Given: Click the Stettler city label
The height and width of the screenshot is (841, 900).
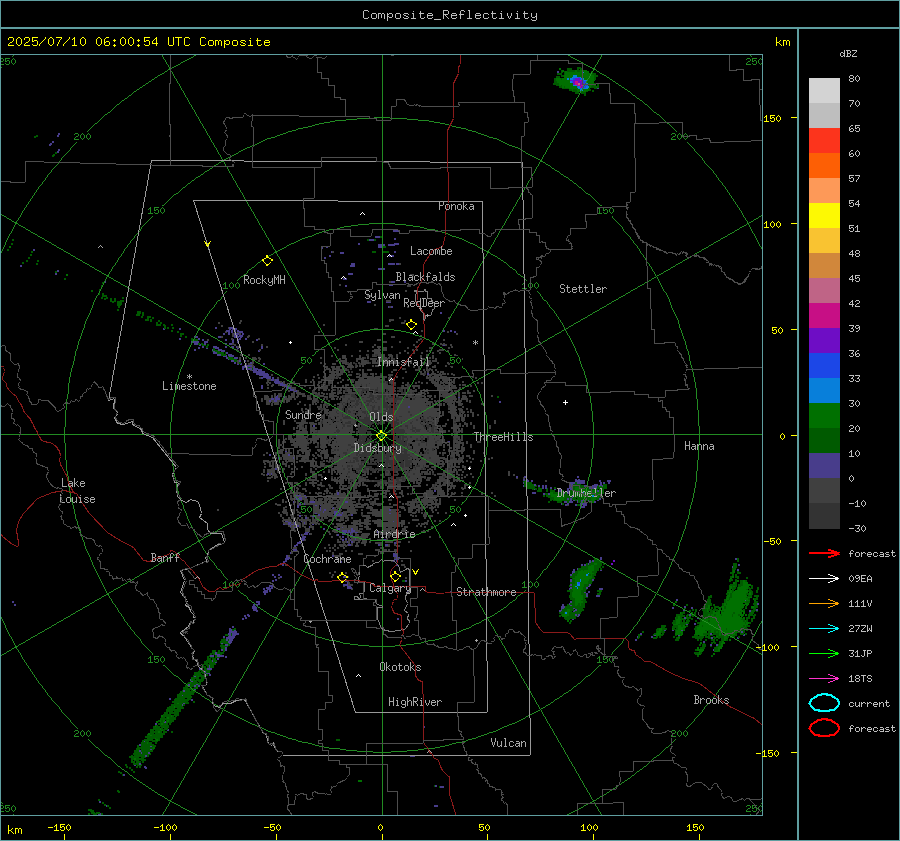Looking at the screenshot, I should point(583,289).
